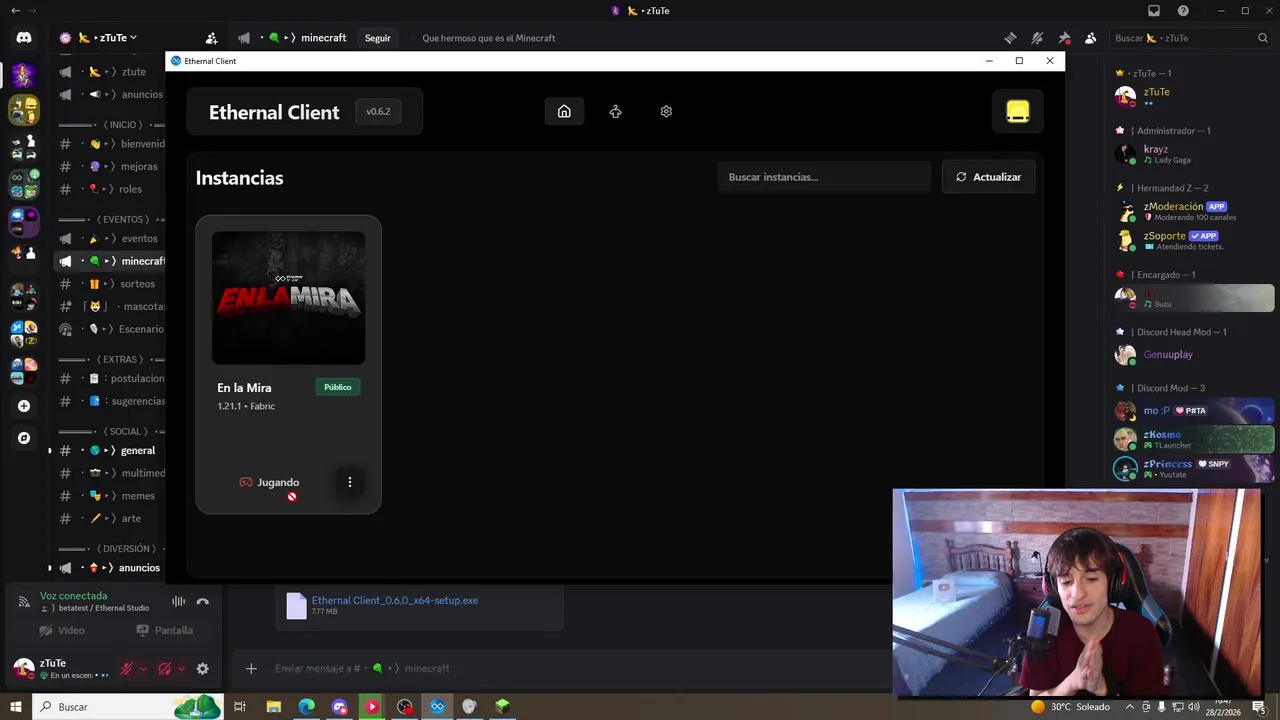Collapse the SOCIAL category
This screenshot has width=1280, height=720.
(x=112, y=431)
